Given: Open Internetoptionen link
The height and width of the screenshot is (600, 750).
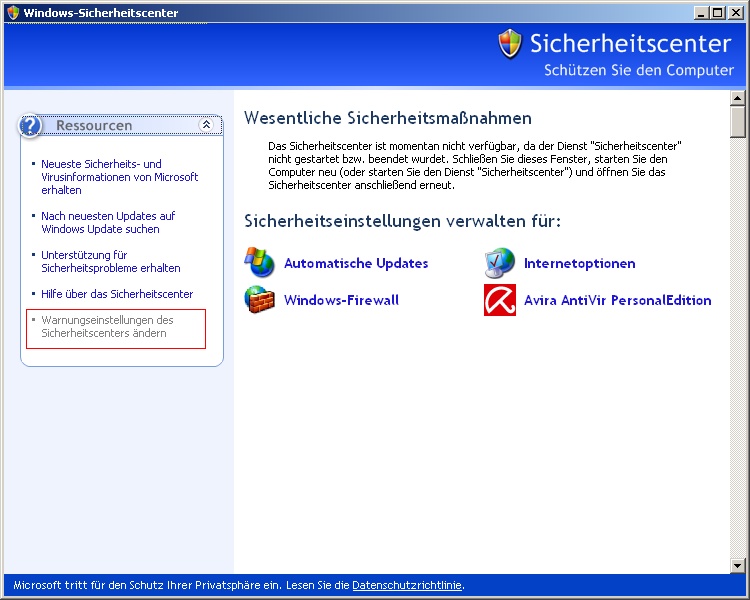Looking at the screenshot, I should pyautogui.click(x=580, y=263).
